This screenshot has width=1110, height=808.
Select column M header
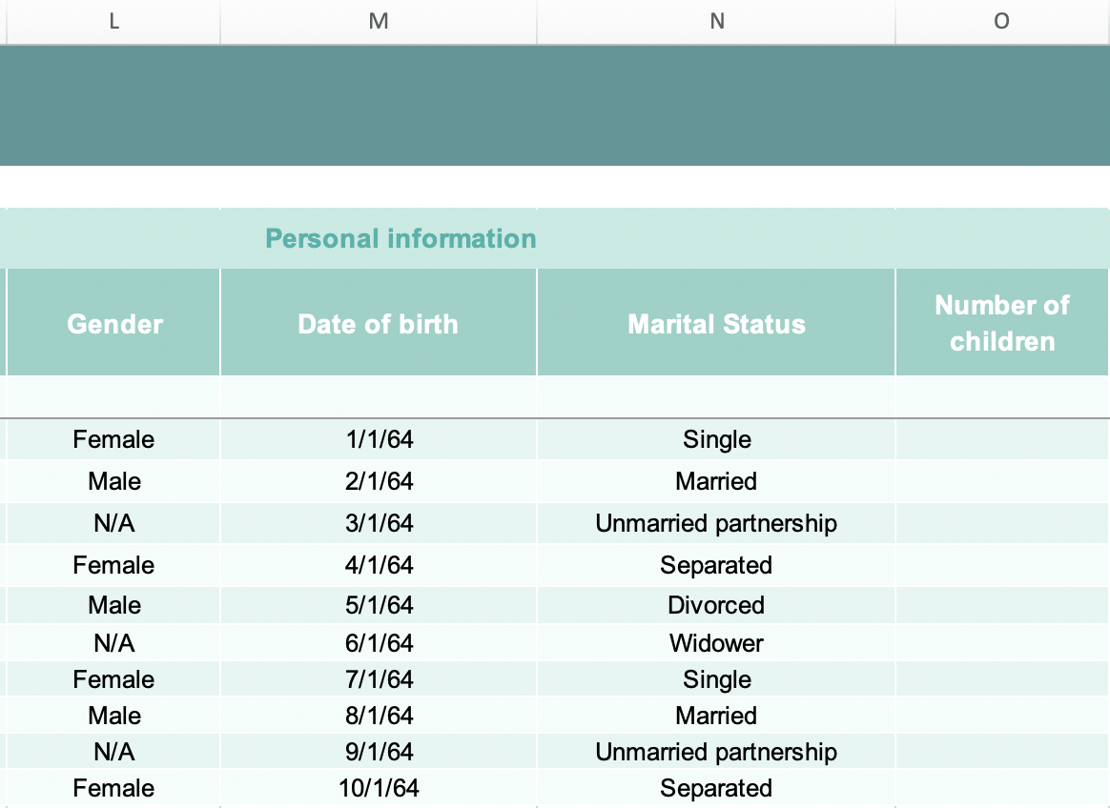click(x=378, y=21)
